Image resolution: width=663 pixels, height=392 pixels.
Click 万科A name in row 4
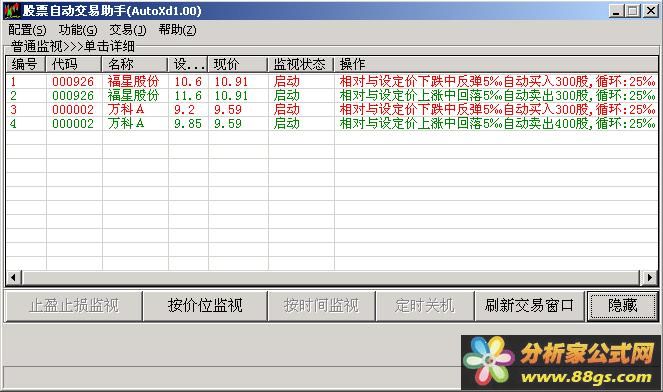126,123
